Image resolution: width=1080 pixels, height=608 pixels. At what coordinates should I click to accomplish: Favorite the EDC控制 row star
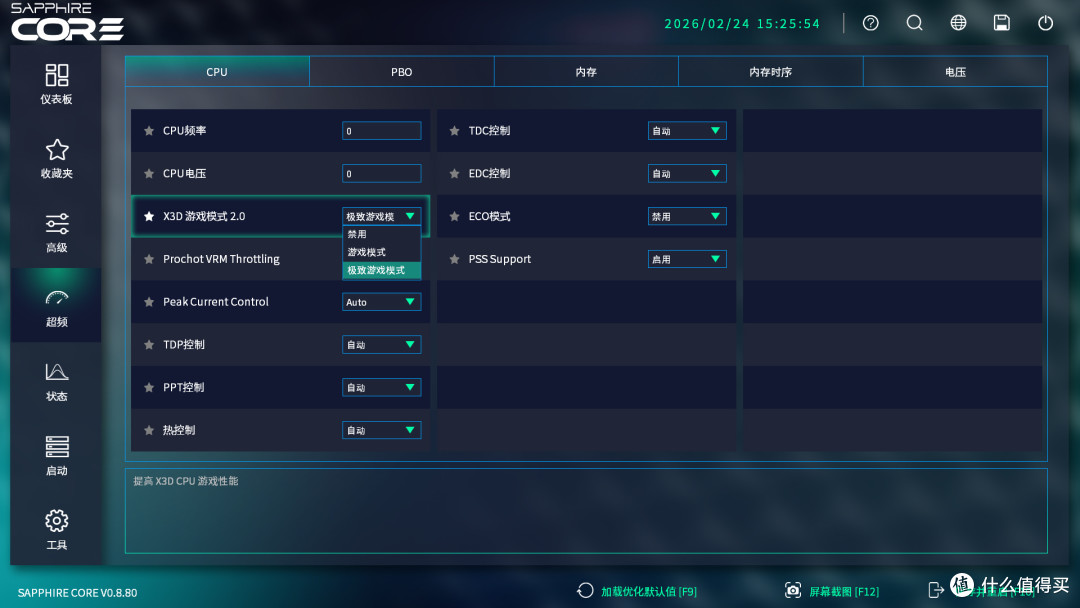[x=455, y=174]
